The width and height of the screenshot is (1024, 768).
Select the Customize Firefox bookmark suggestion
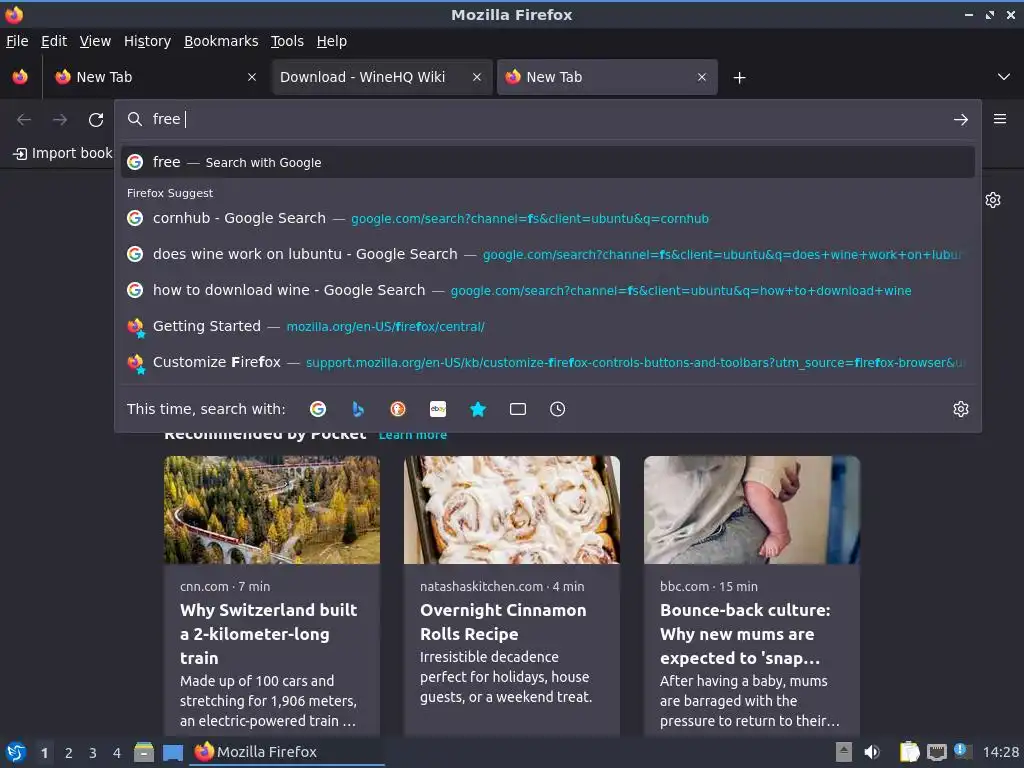547,362
